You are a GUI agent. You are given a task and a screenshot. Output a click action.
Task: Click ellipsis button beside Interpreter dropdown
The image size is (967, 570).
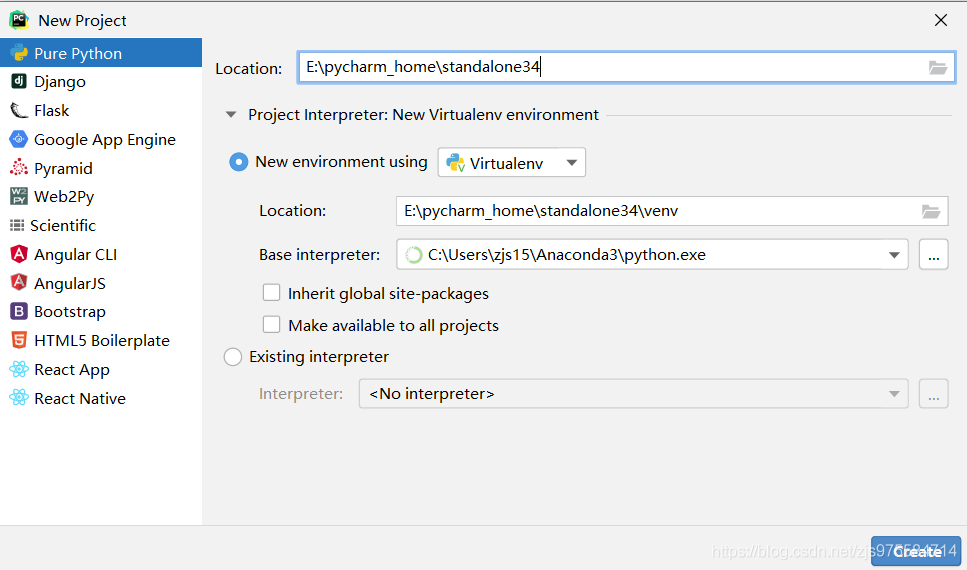(x=934, y=394)
